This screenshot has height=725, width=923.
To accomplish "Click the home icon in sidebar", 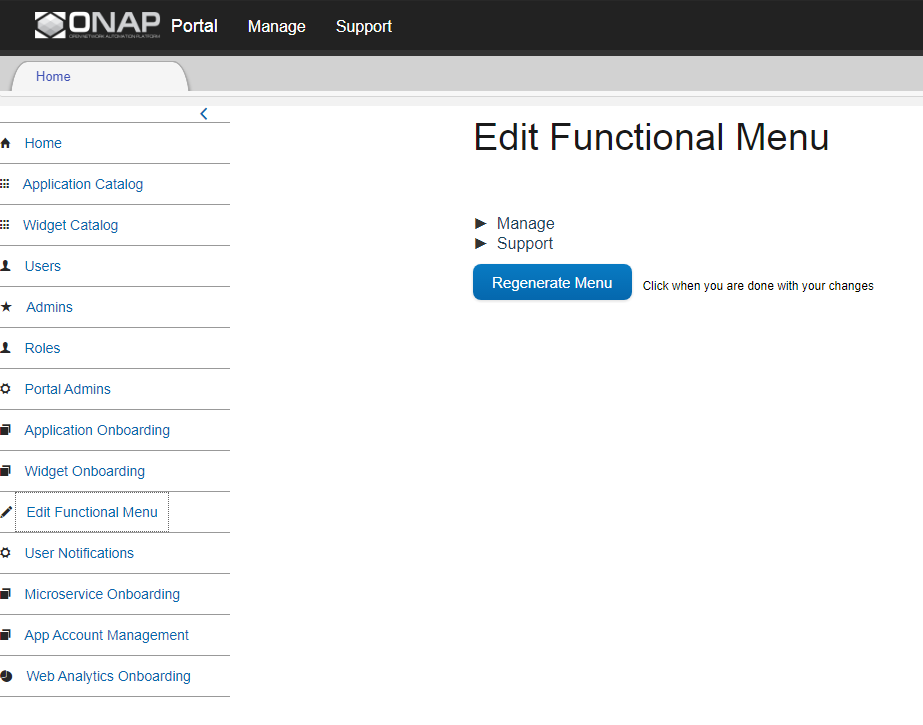I will (x=5, y=143).
